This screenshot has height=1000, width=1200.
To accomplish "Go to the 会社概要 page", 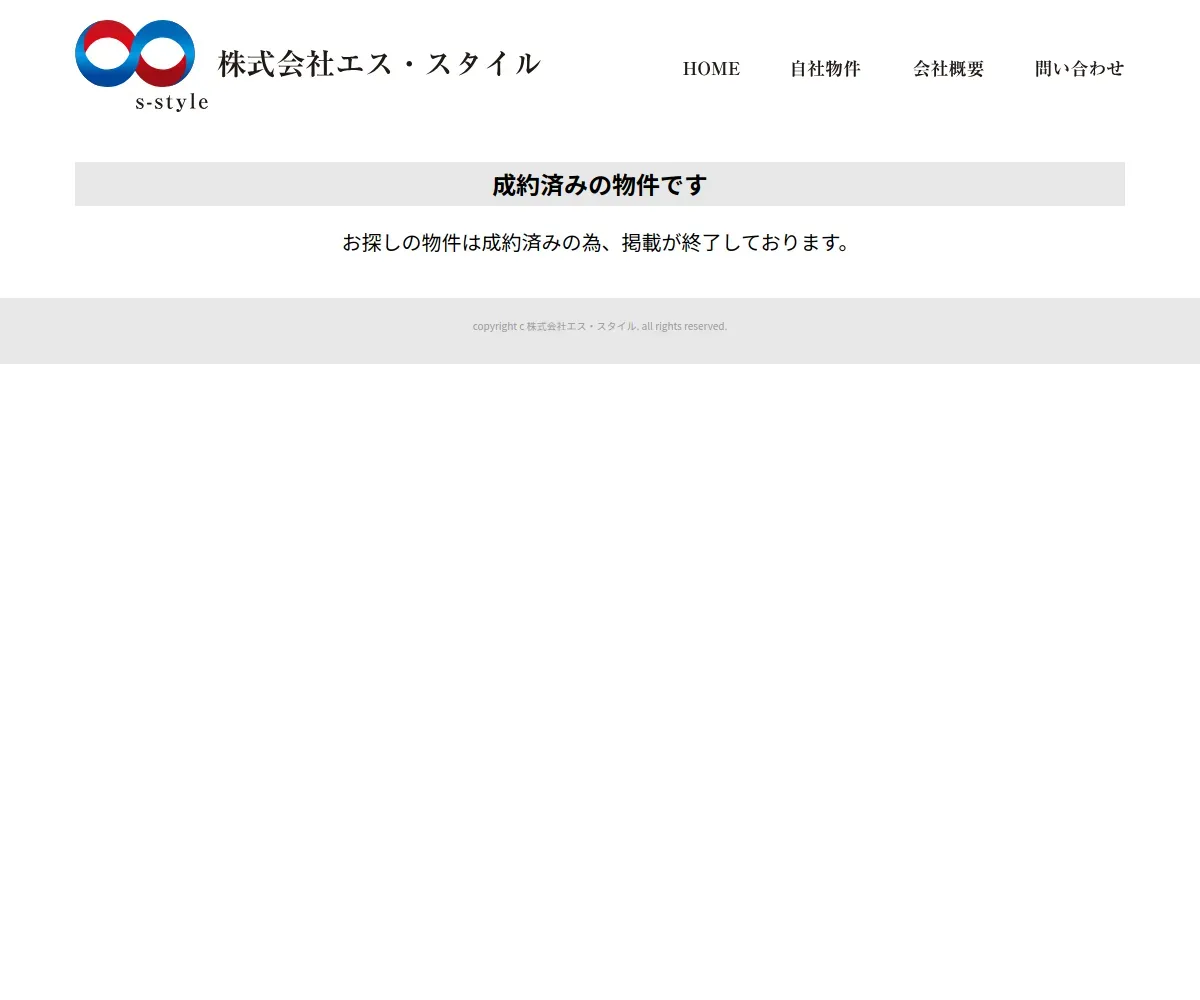I will tap(948, 69).
